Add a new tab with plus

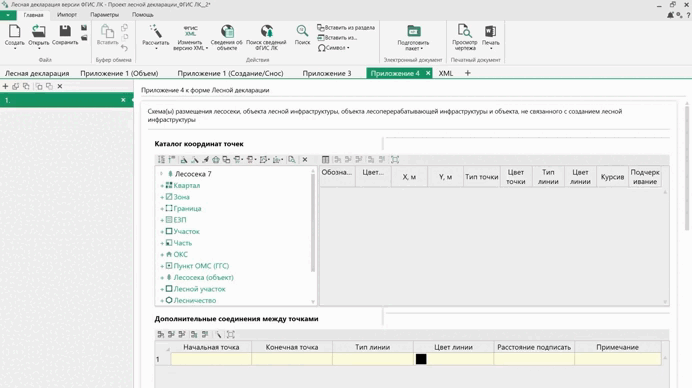[x=467, y=73]
